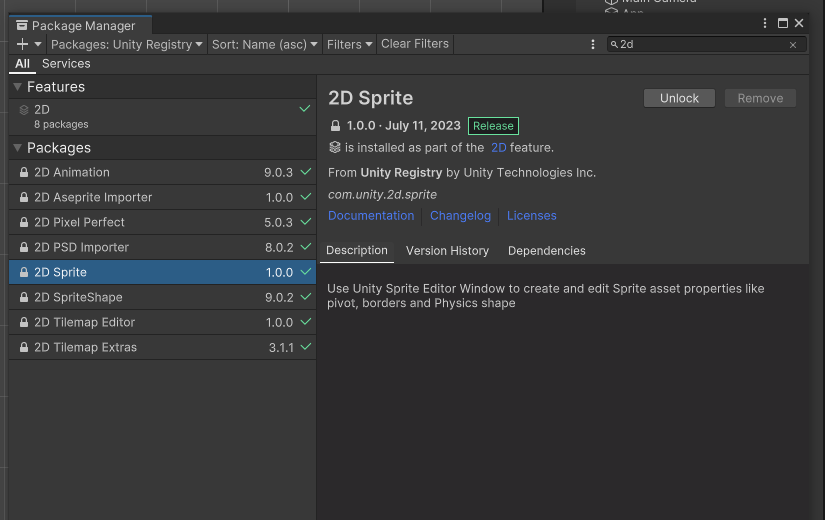Click the Package Manager window tab
Viewport: 825px width, 520px height.
(x=81, y=25)
